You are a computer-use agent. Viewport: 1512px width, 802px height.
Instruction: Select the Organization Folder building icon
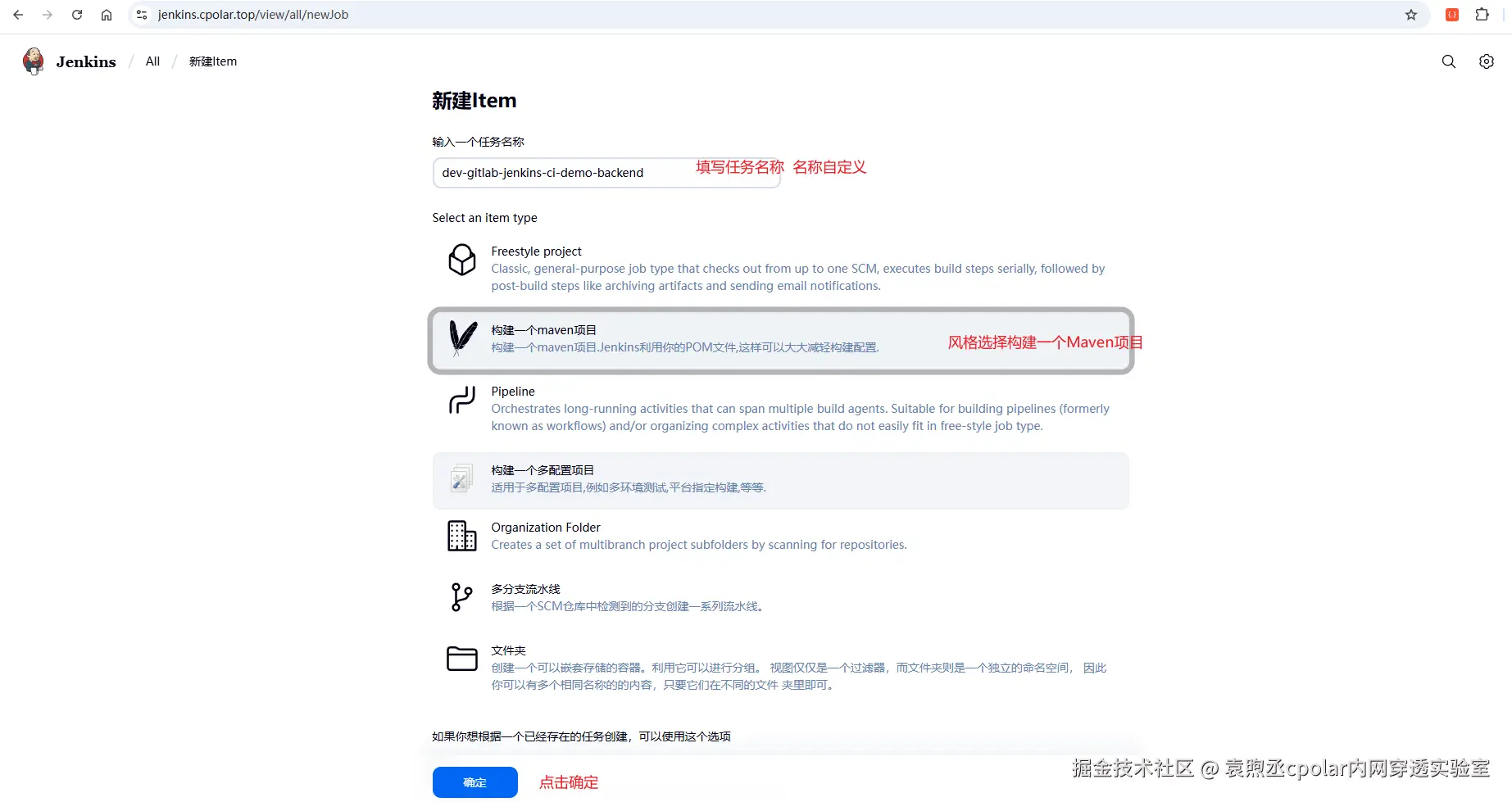click(462, 536)
